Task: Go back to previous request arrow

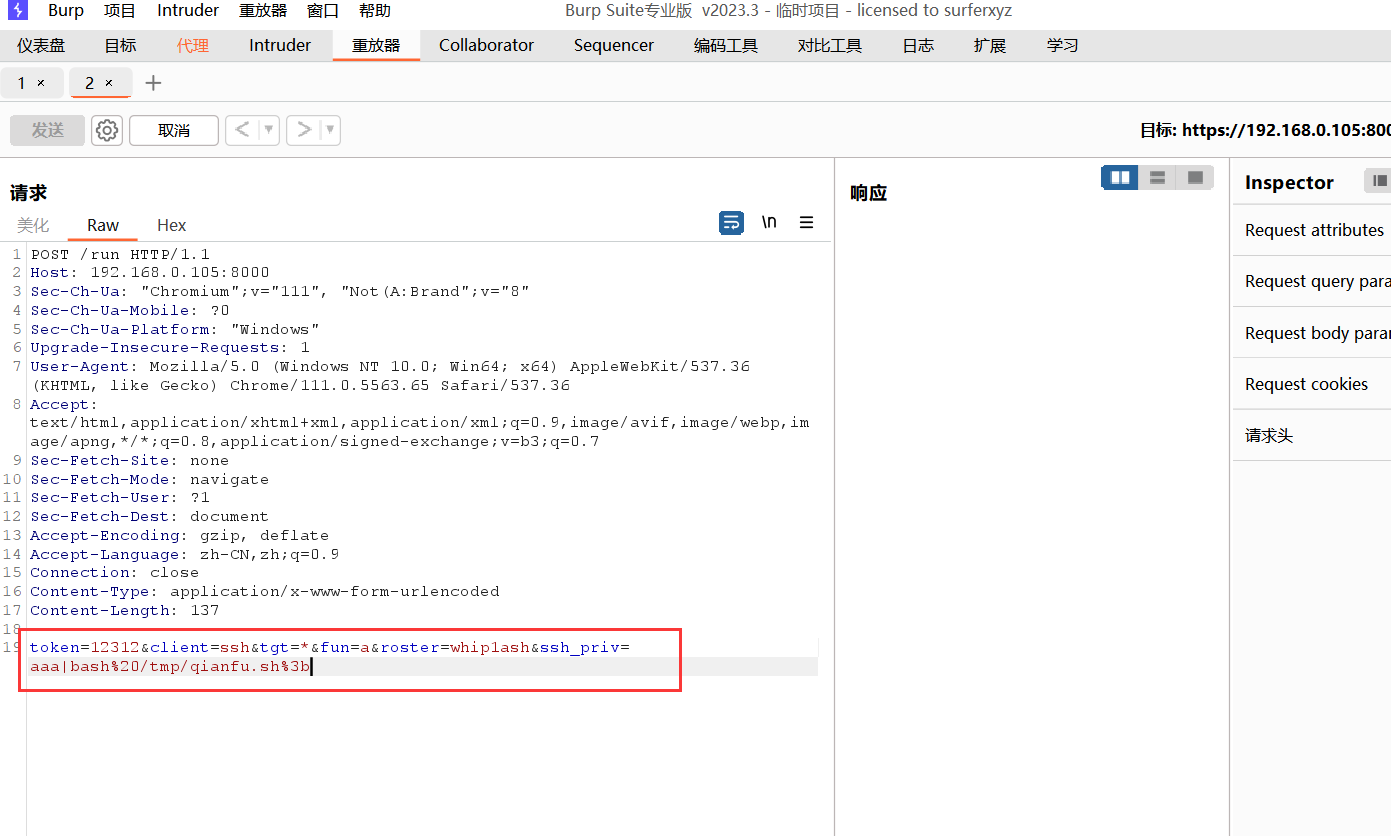Action: click(x=242, y=130)
